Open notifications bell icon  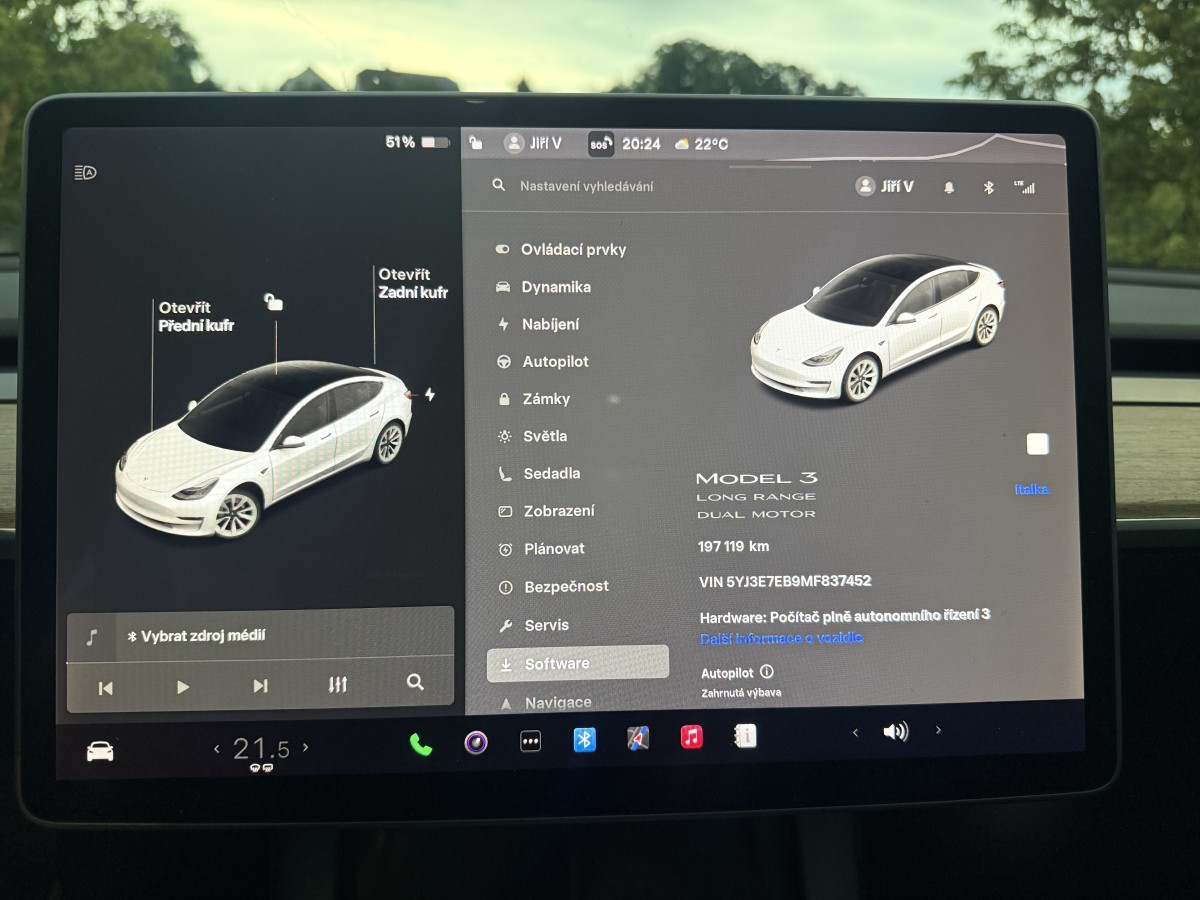949,187
